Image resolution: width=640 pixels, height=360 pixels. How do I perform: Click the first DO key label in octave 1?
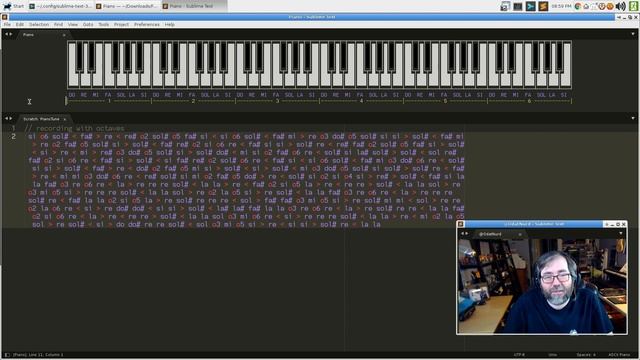pyautogui.click(x=72, y=95)
